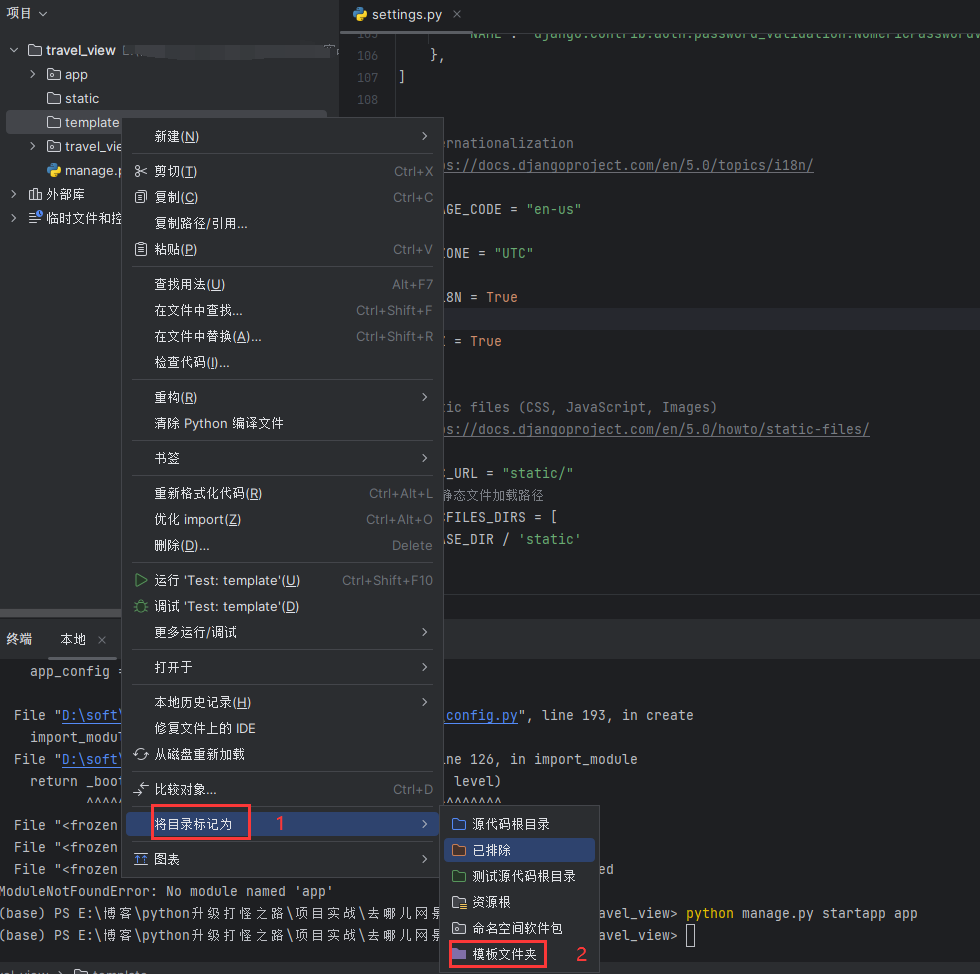The image size is (980, 974).
Task: Click line number 107 in the gutter
Action: point(368,78)
